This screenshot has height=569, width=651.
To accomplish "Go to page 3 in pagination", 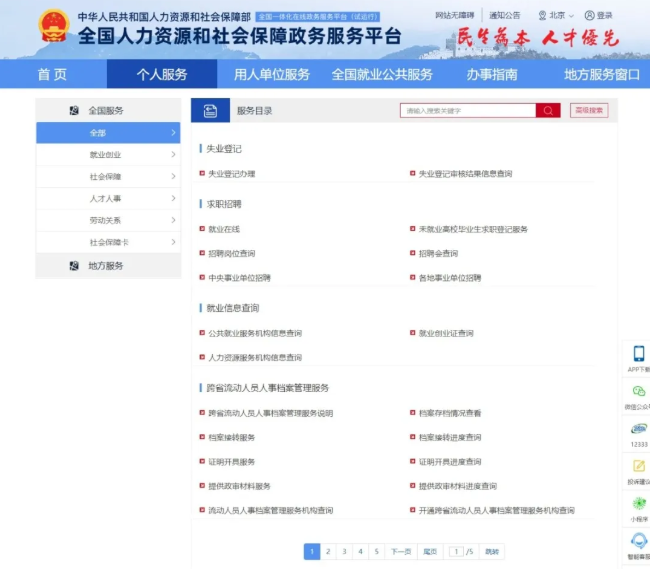I will coord(344,552).
